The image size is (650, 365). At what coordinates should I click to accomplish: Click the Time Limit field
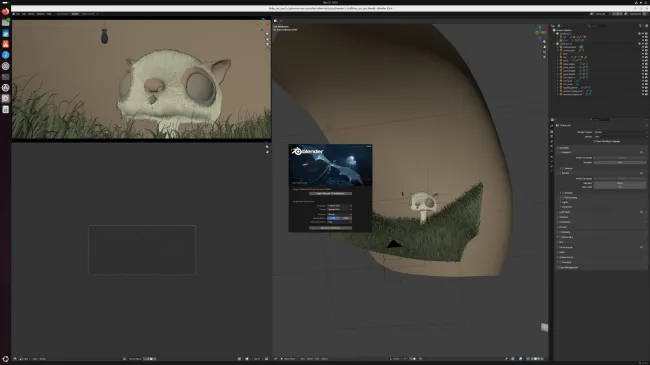point(620,187)
